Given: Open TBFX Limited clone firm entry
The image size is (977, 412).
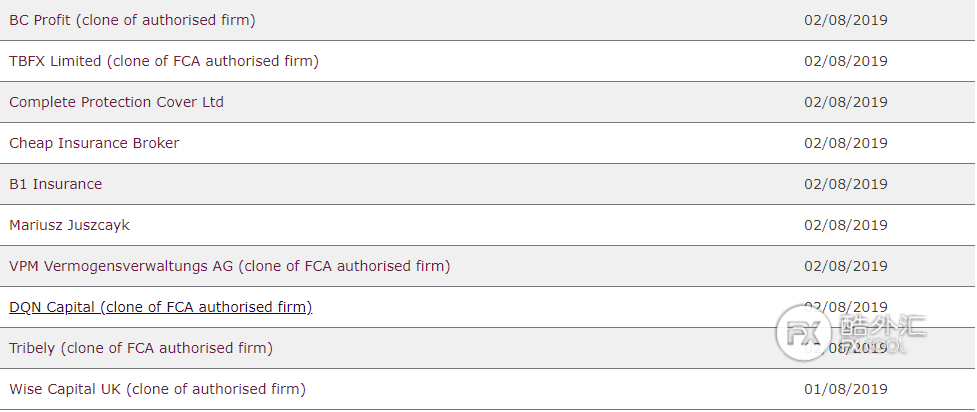Looking at the screenshot, I should 164,61.
